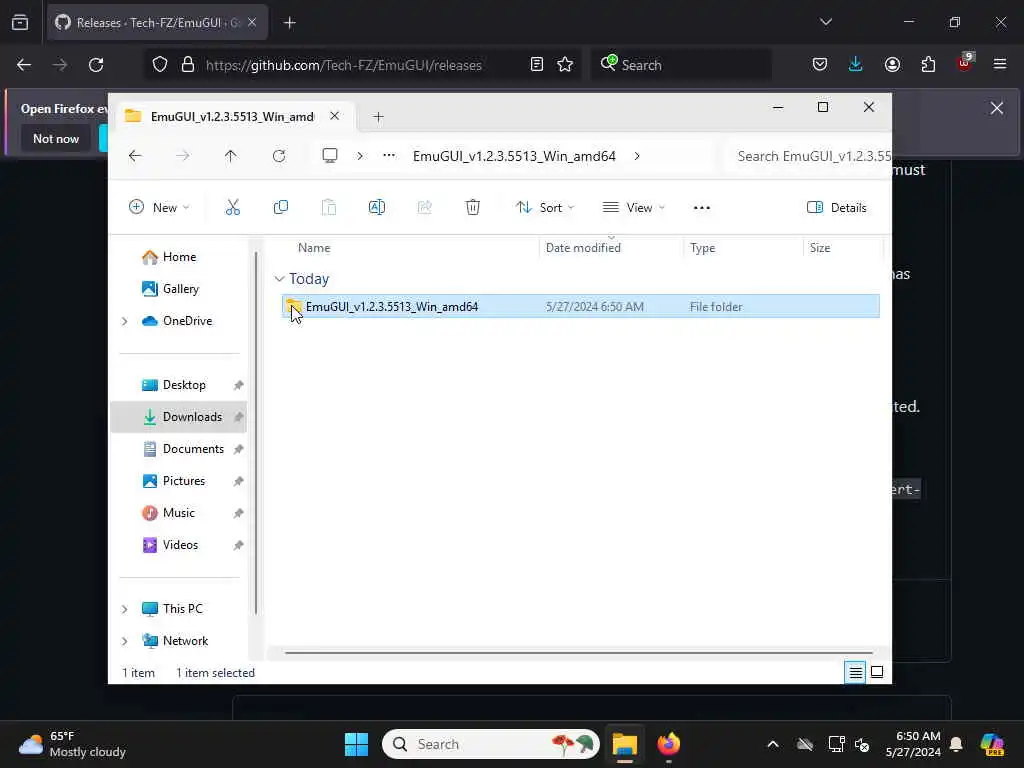Open the Firefox extensions puzzle icon
1024x768 pixels.
(x=928, y=65)
